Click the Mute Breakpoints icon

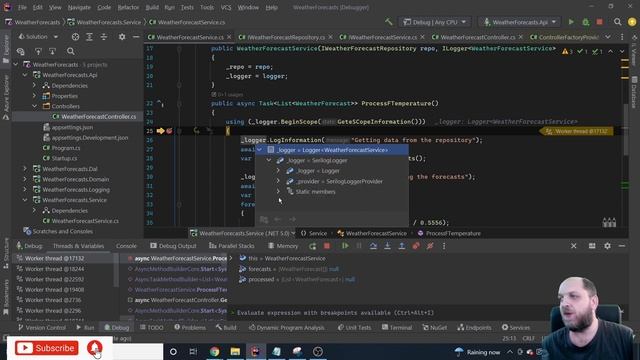(x=430, y=246)
